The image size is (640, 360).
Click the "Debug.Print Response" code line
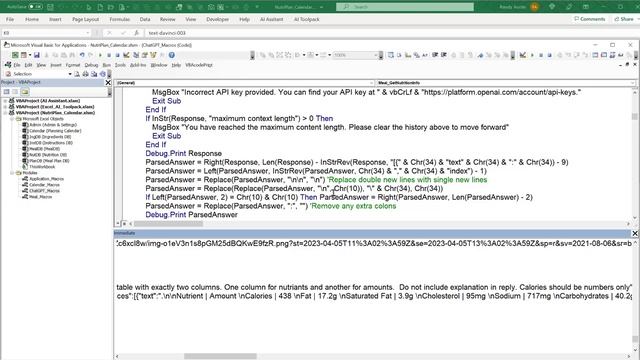[x=184, y=153]
